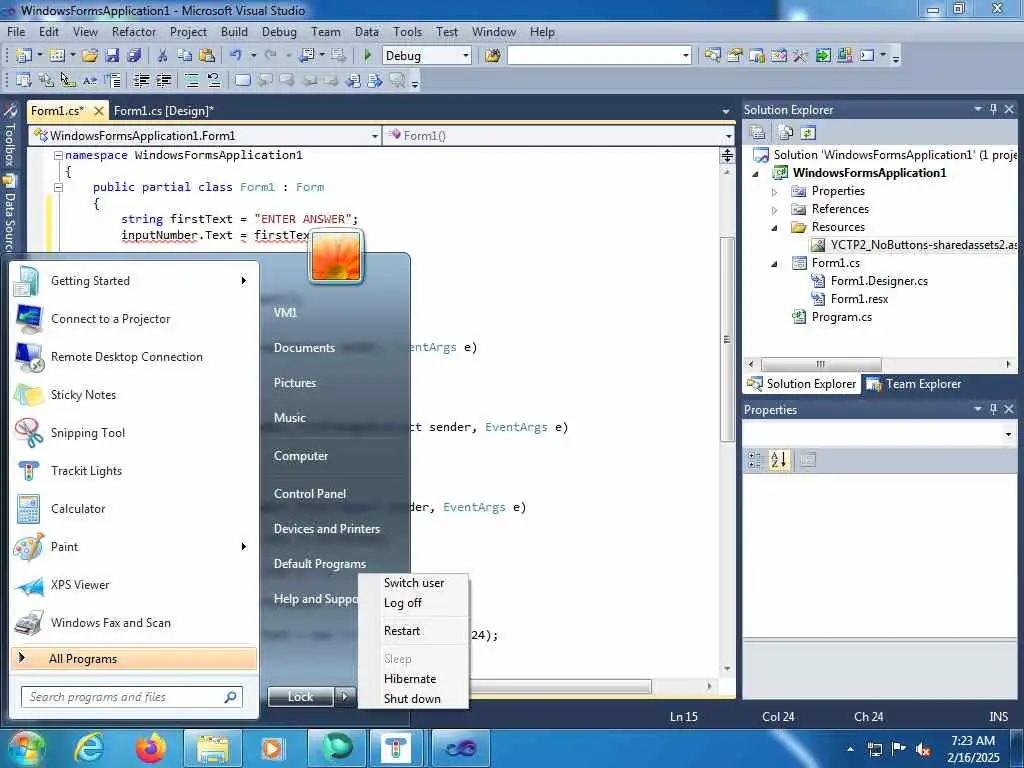The height and width of the screenshot is (768, 1024).
Task: Open Devices and Printers link
Action: click(x=327, y=529)
